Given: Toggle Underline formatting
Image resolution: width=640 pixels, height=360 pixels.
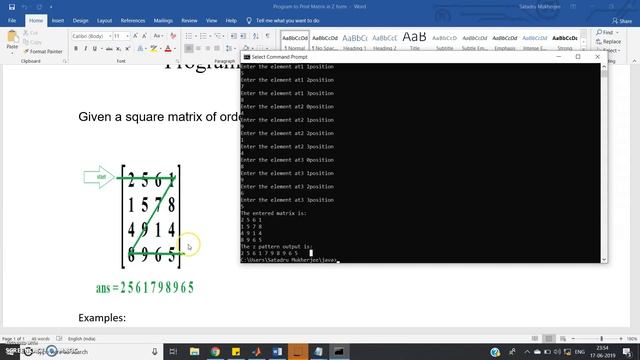Looking at the screenshot, I should pos(95,49).
